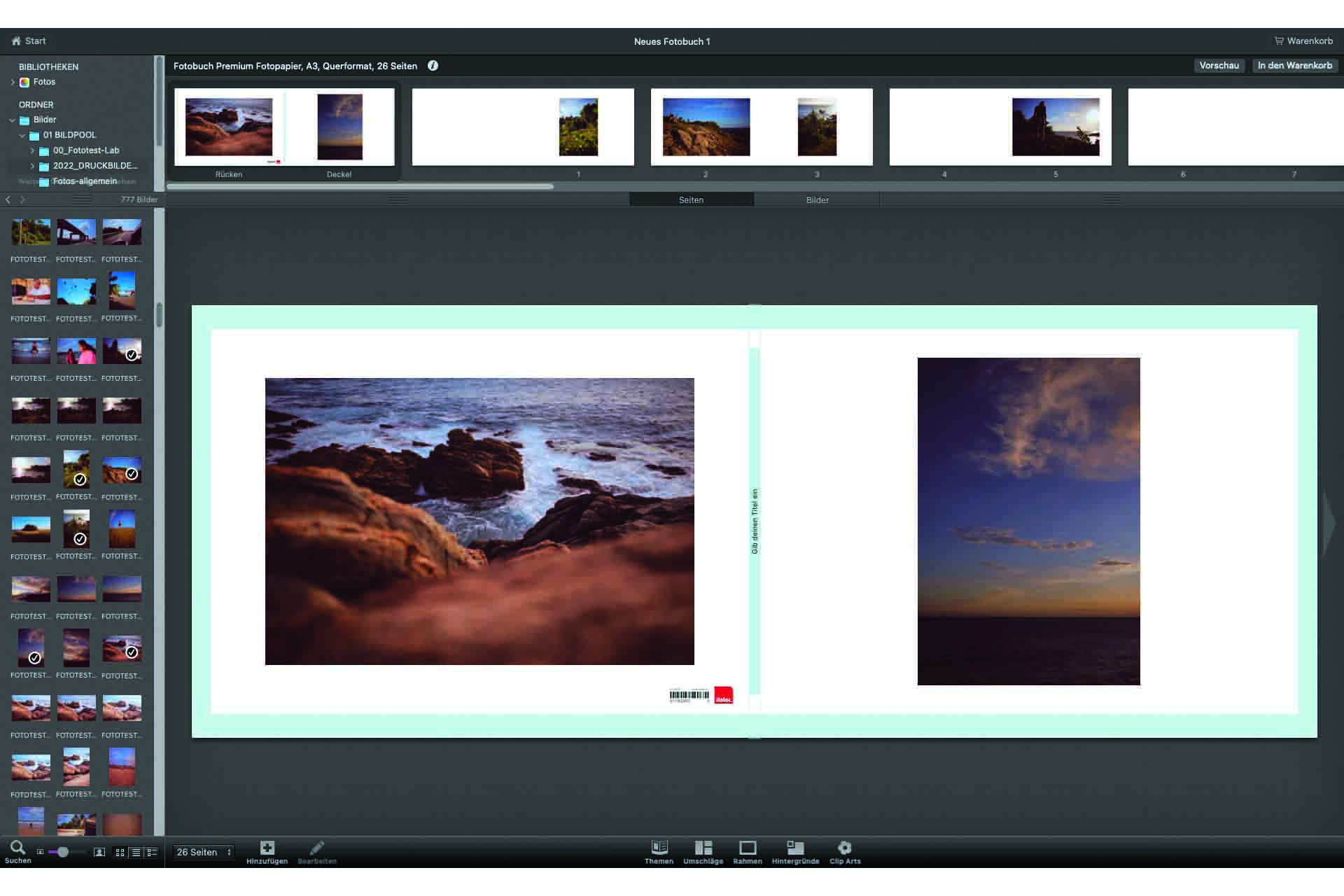
Task: Switch to the Bilder tab
Action: pyautogui.click(x=817, y=199)
